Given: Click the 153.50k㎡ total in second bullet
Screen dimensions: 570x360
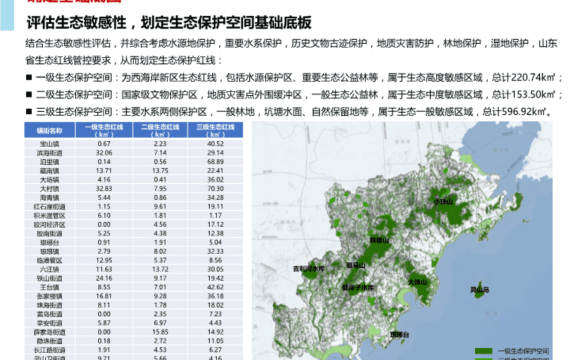Looking at the screenshot, I should [x=533, y=95].
